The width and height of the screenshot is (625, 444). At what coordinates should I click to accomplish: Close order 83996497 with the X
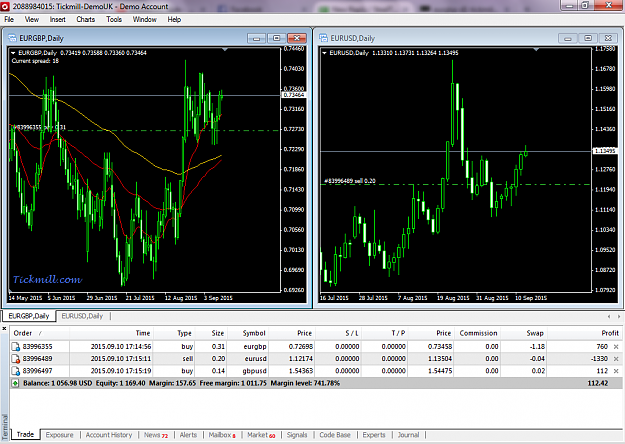click(x=616, y=371)
